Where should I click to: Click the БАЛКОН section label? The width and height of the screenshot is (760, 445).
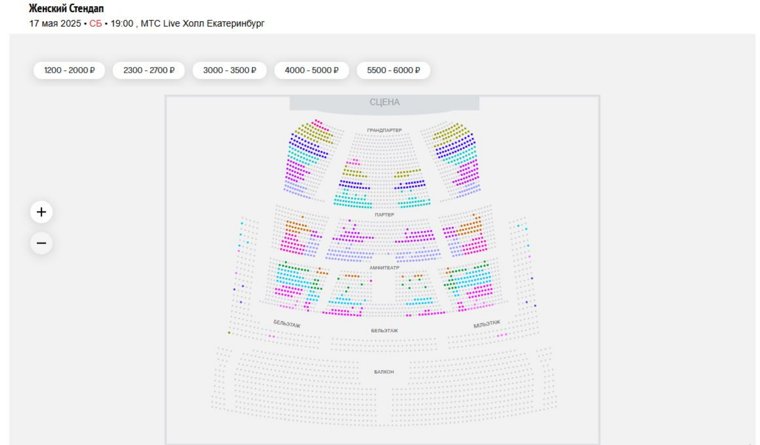384,372
